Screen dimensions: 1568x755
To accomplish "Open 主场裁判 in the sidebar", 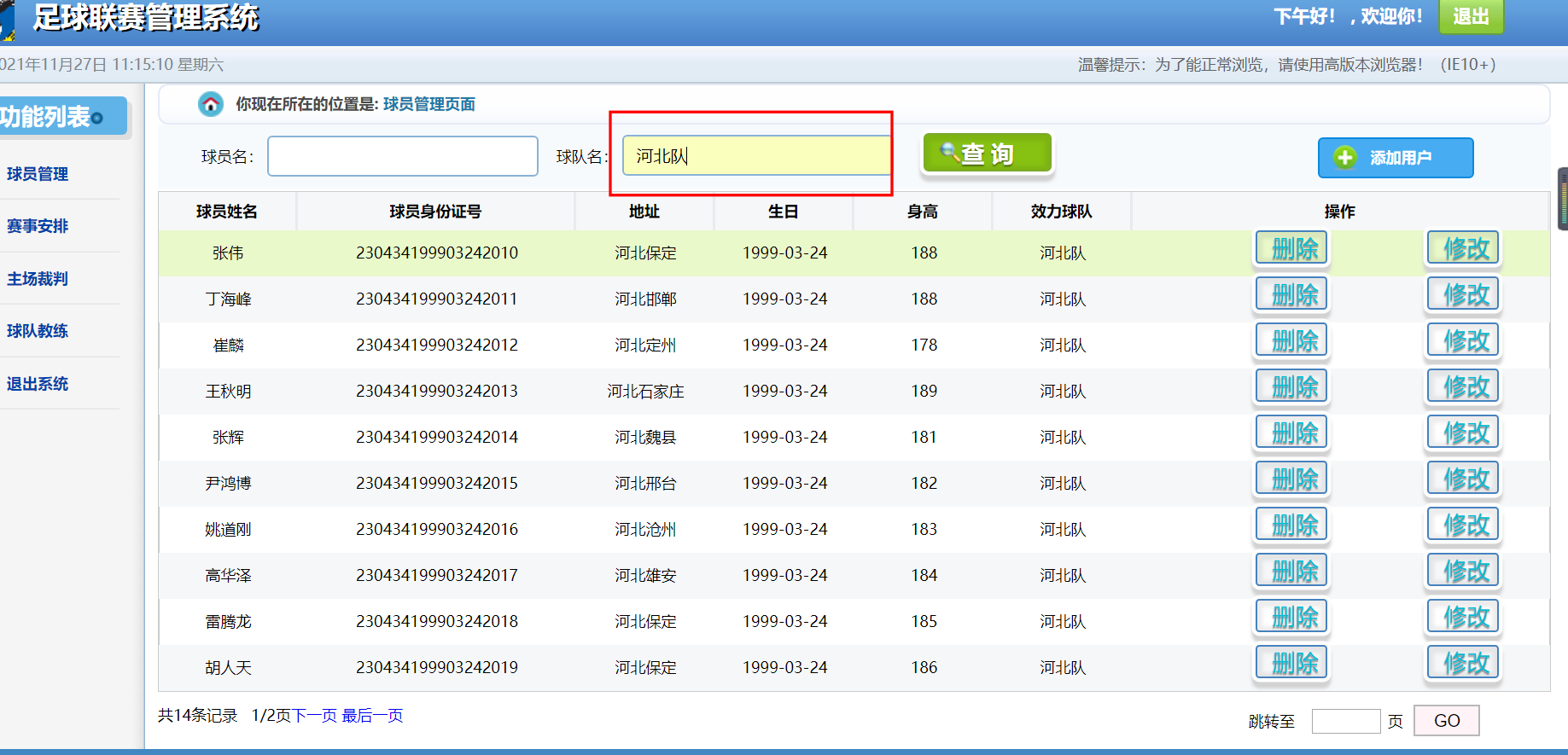I will click(38, 279).
